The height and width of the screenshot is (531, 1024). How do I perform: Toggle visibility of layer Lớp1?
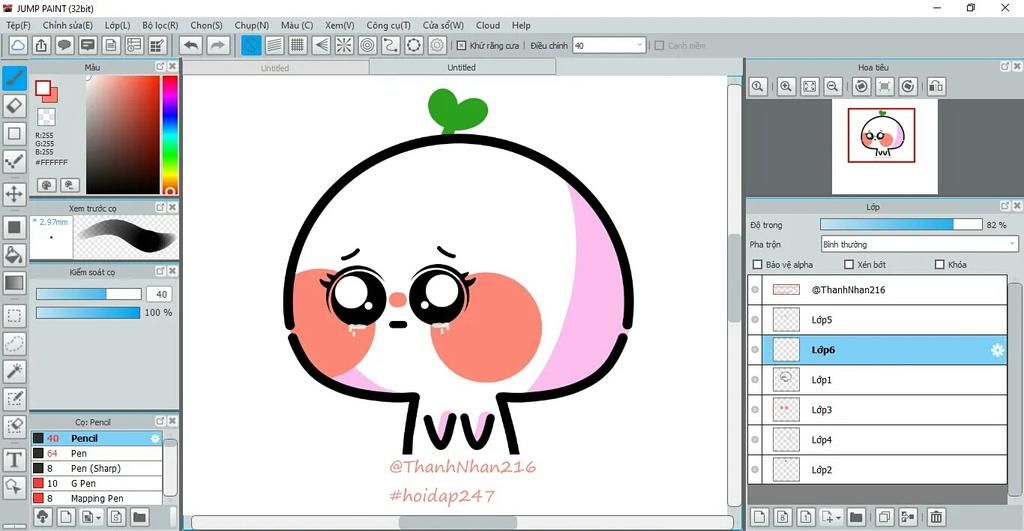(x=756, y=379)
